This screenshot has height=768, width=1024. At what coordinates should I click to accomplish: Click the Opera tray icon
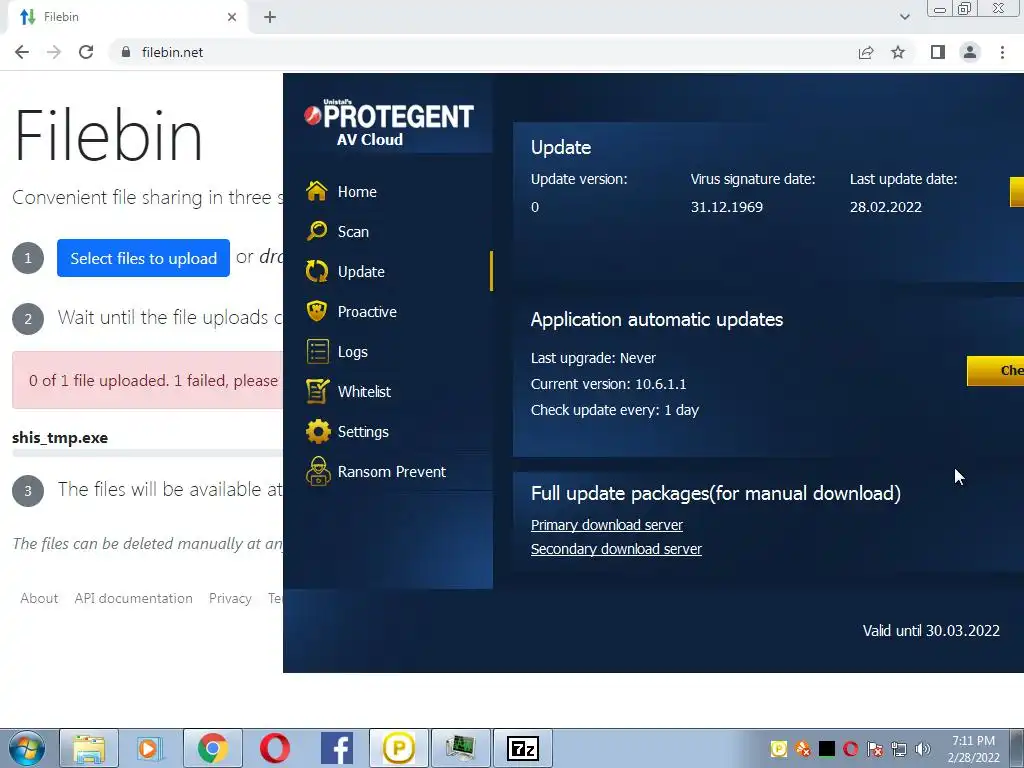coord(851,748)
